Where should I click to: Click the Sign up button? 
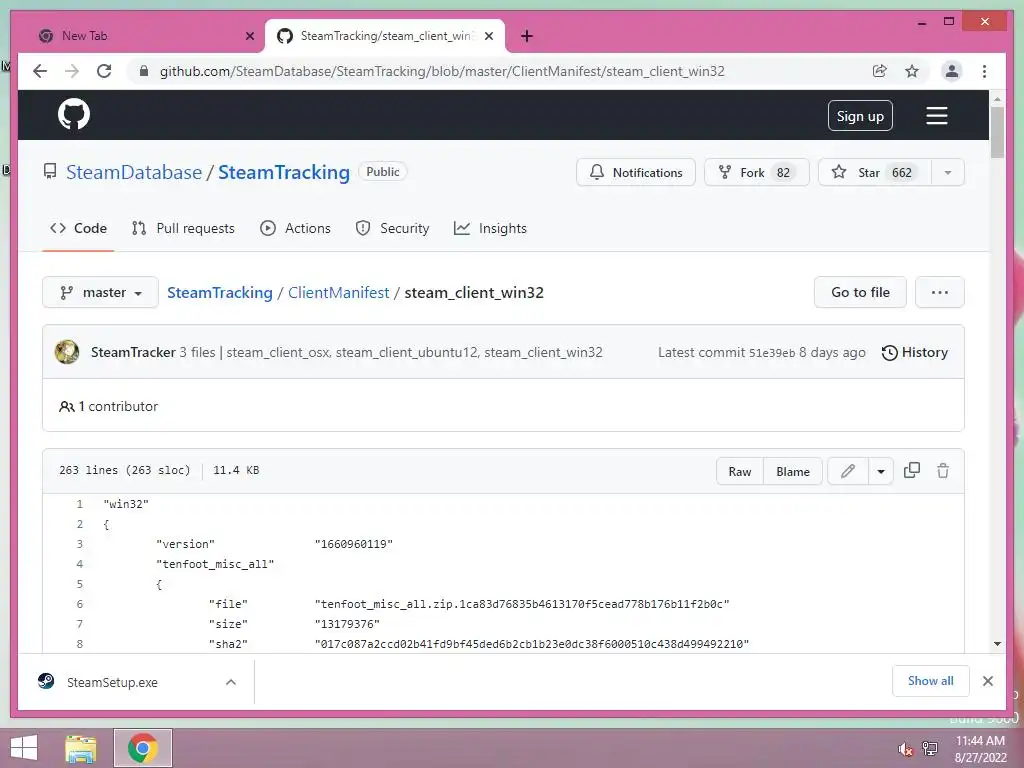point(860,116)
